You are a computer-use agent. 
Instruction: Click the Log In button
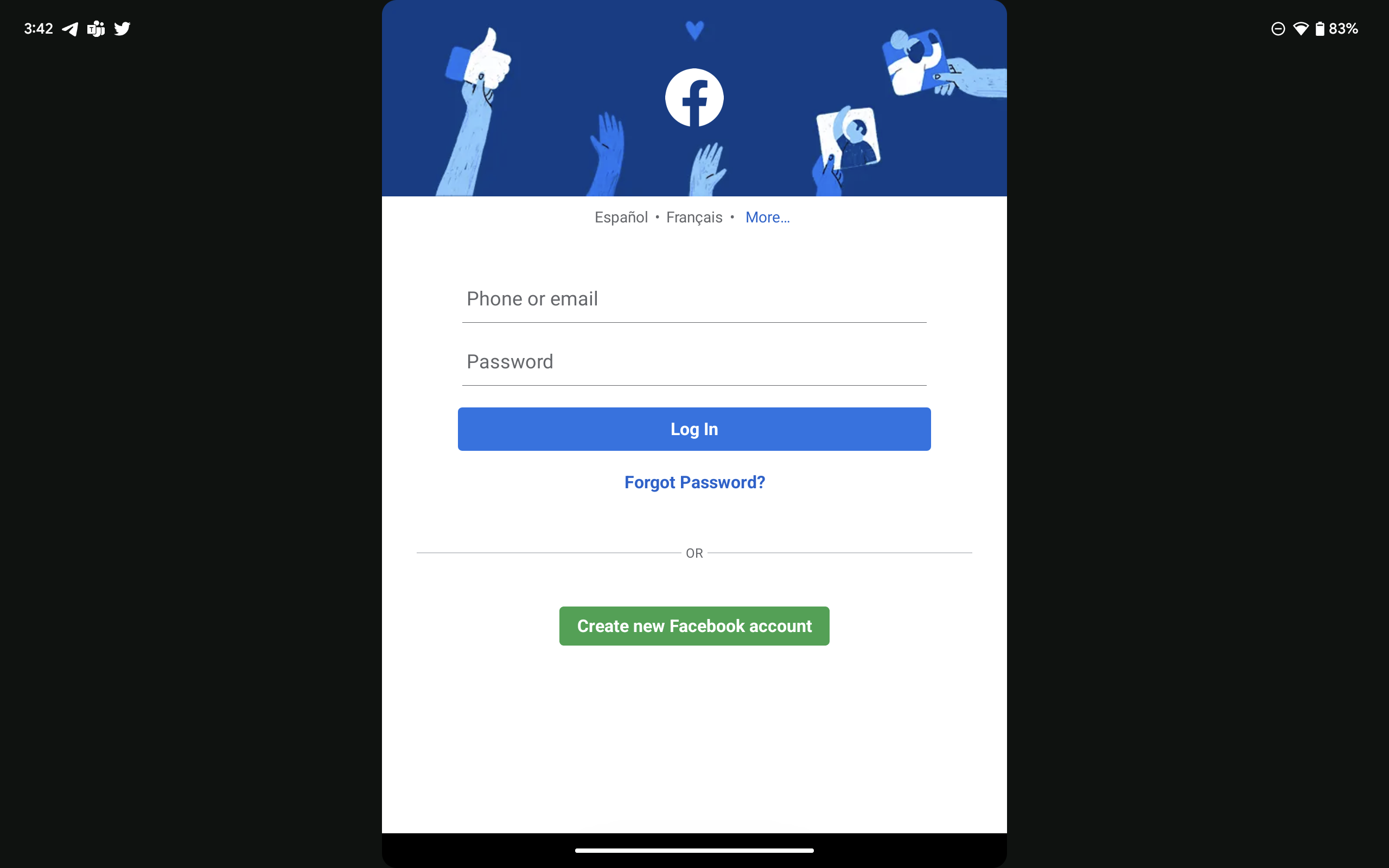(694, 428)
